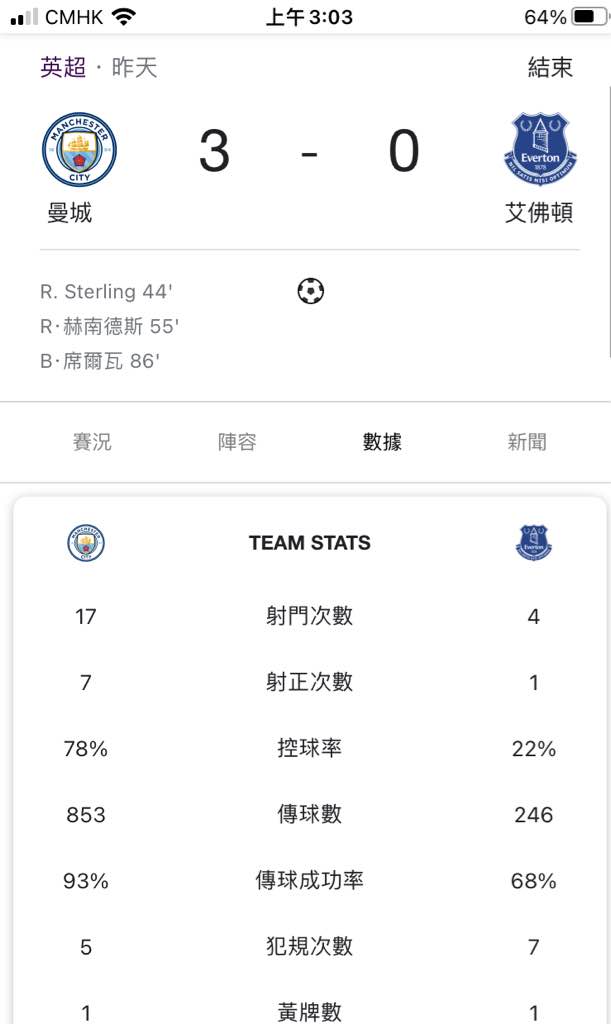611x1024 pixels.
Task: Open the 英超 league link
Action: [x=63, y=67]
